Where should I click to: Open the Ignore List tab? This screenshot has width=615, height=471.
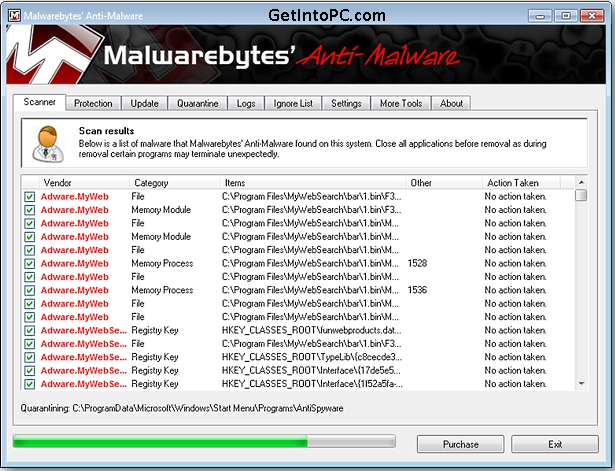[x=293, y=104]
